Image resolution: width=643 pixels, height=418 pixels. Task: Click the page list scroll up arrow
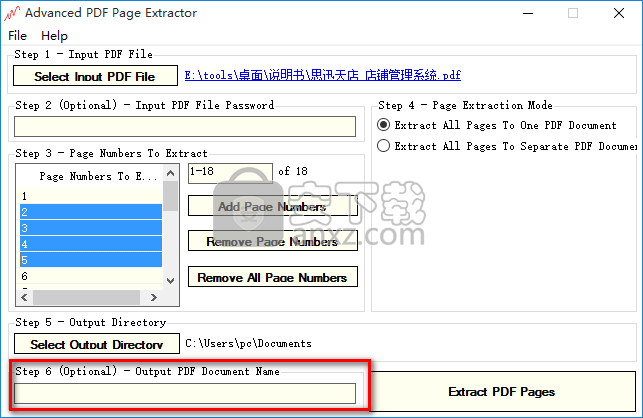(171, 173)
